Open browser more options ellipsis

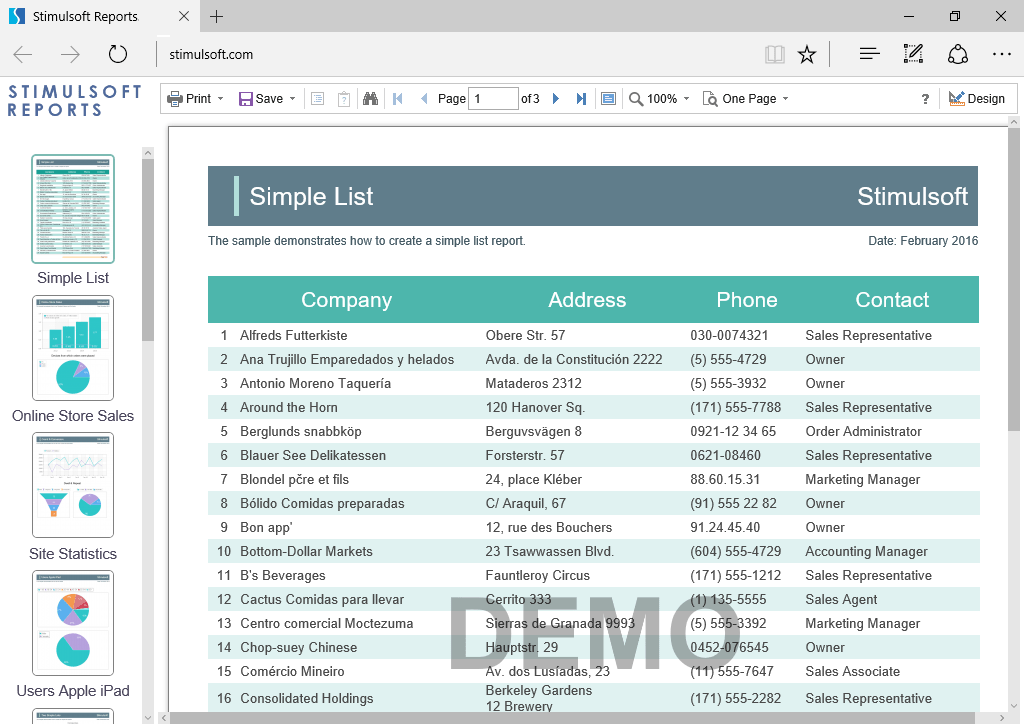tap(1001, 54)
